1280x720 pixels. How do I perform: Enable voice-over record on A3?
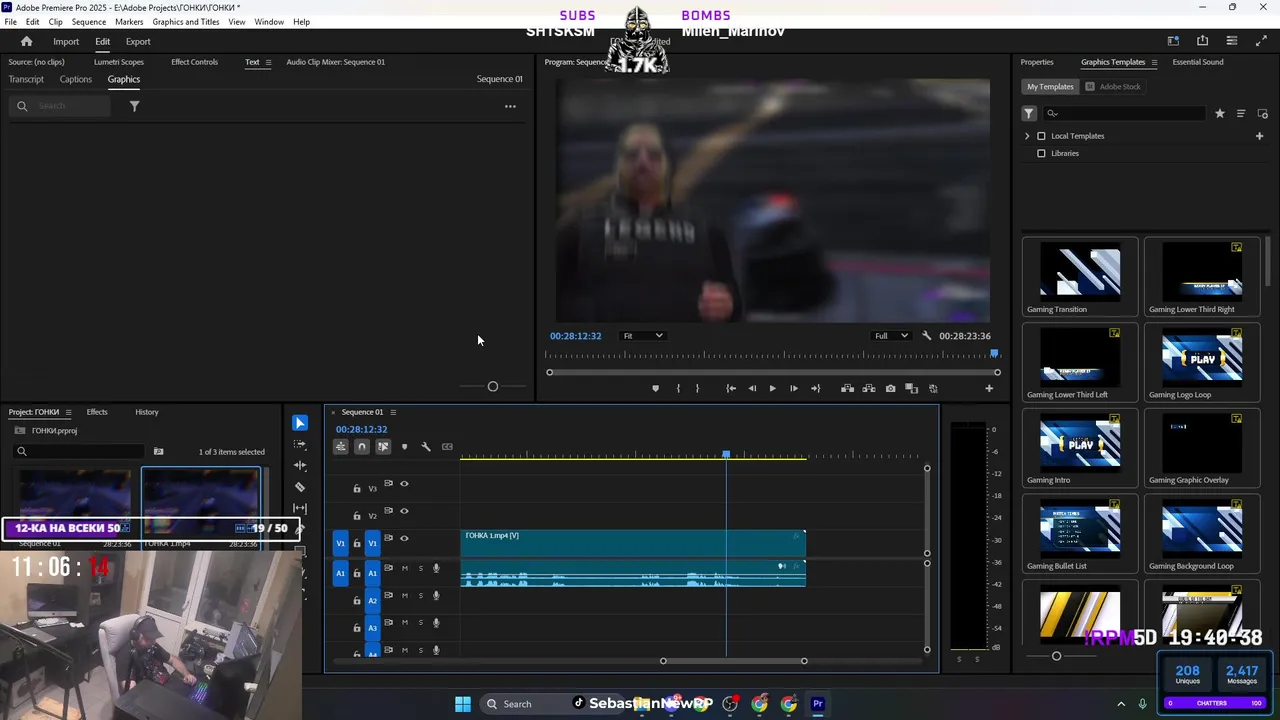pos(436,623)
